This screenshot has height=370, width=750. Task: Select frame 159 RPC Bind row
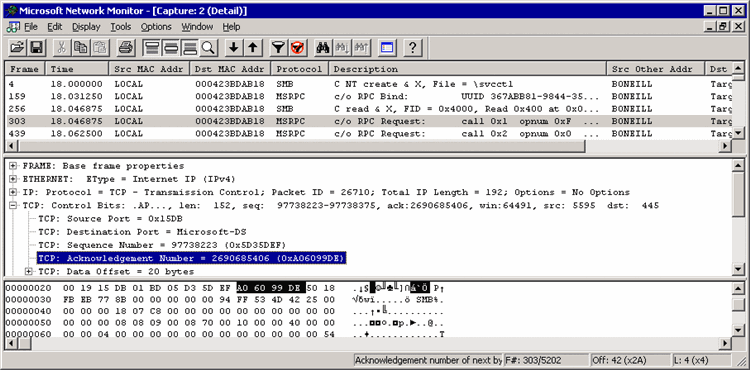pos(369,97)
